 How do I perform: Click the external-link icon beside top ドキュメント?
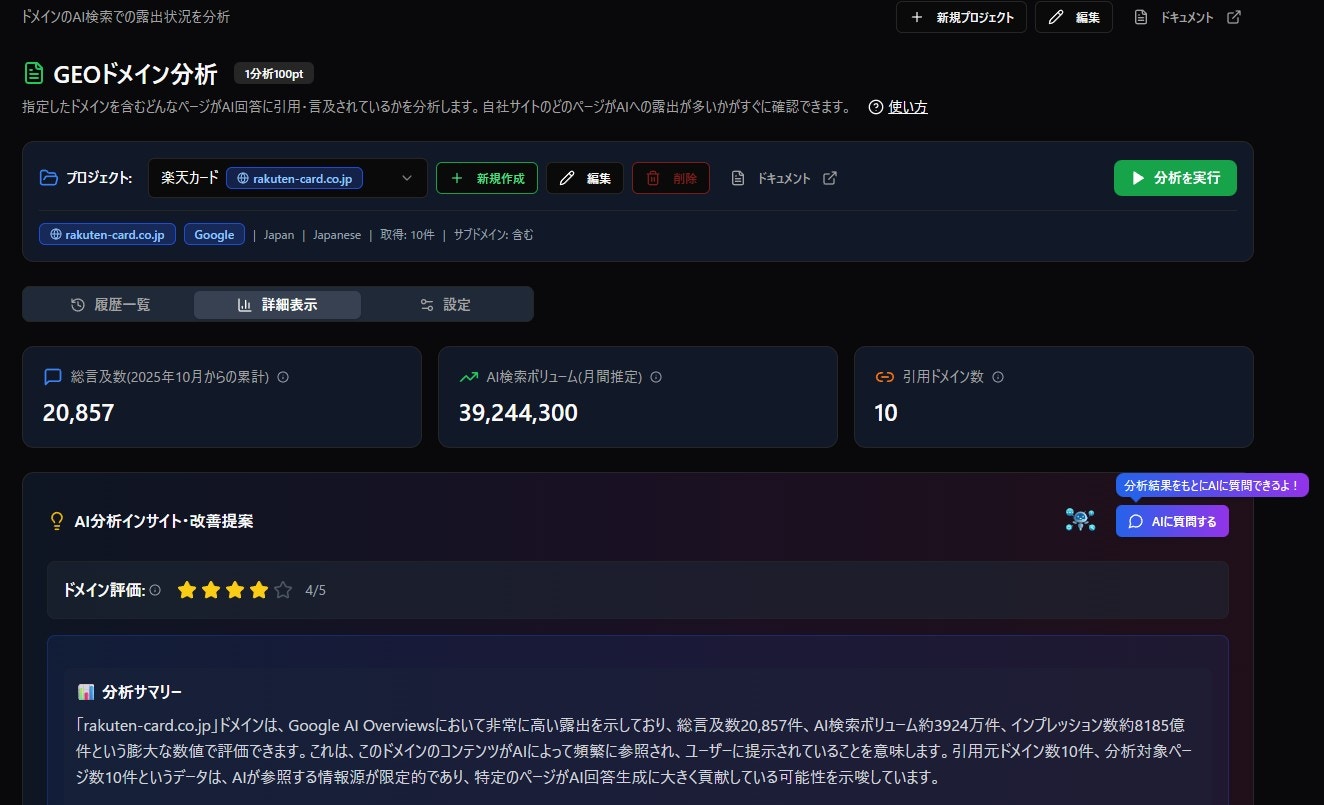tap(1234, 17)
